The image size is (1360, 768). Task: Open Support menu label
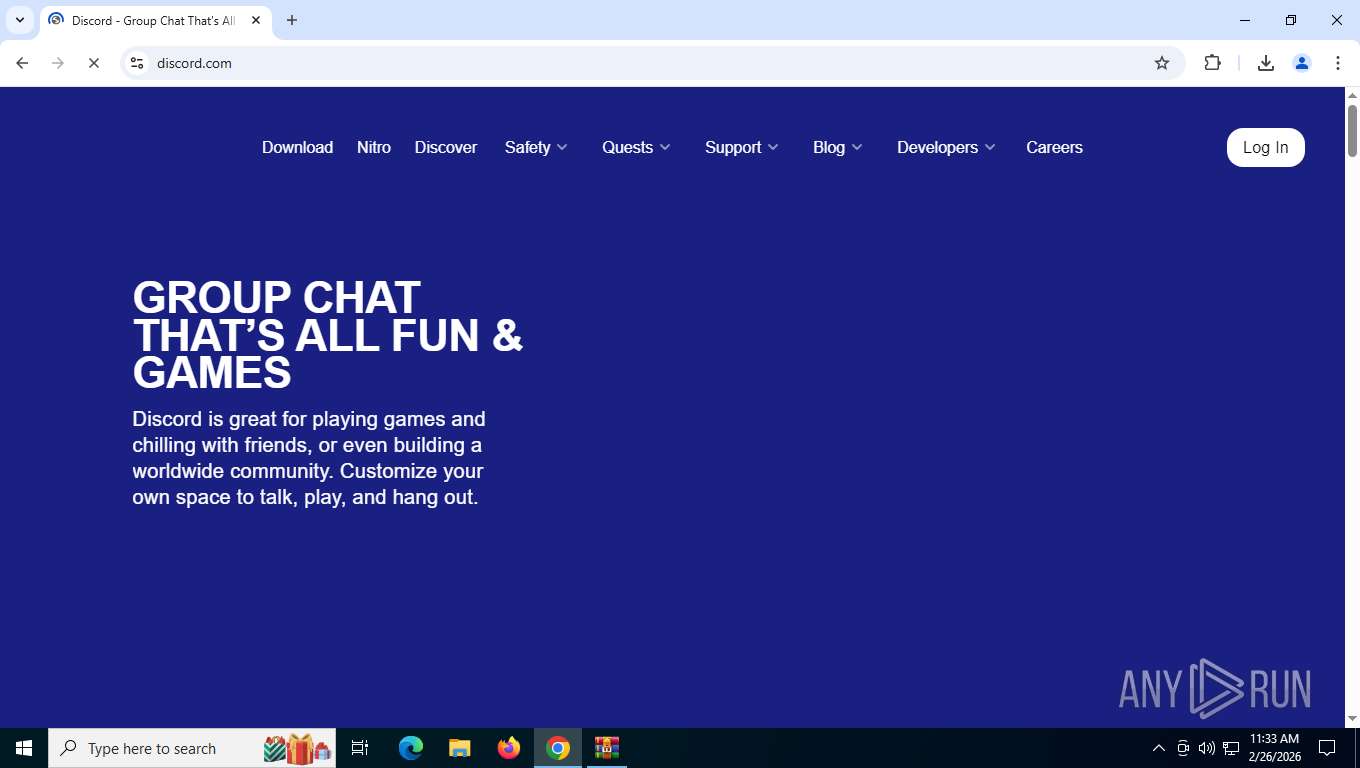pos(733,147)
